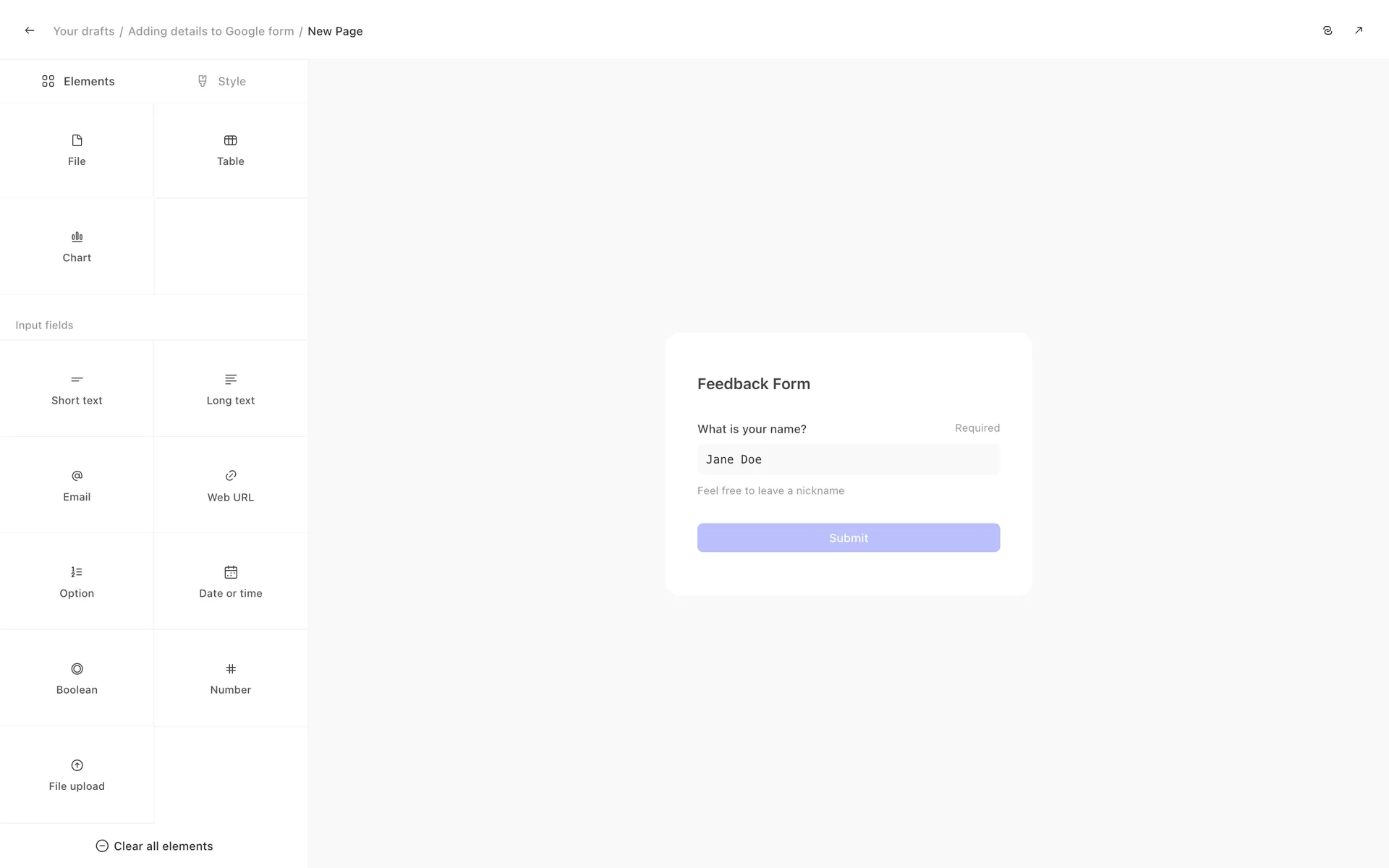Viewport: 1389px width, 868px height.
Task: Click the name input field
Action: coord(848,459)
